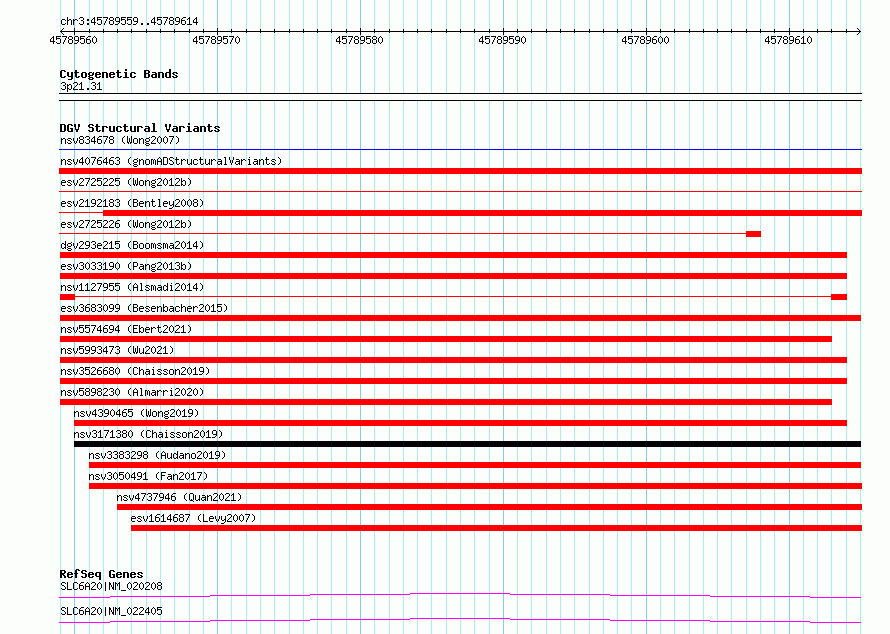Click the magenta line under SLC6A20|NM_020208

click(460, 595)
